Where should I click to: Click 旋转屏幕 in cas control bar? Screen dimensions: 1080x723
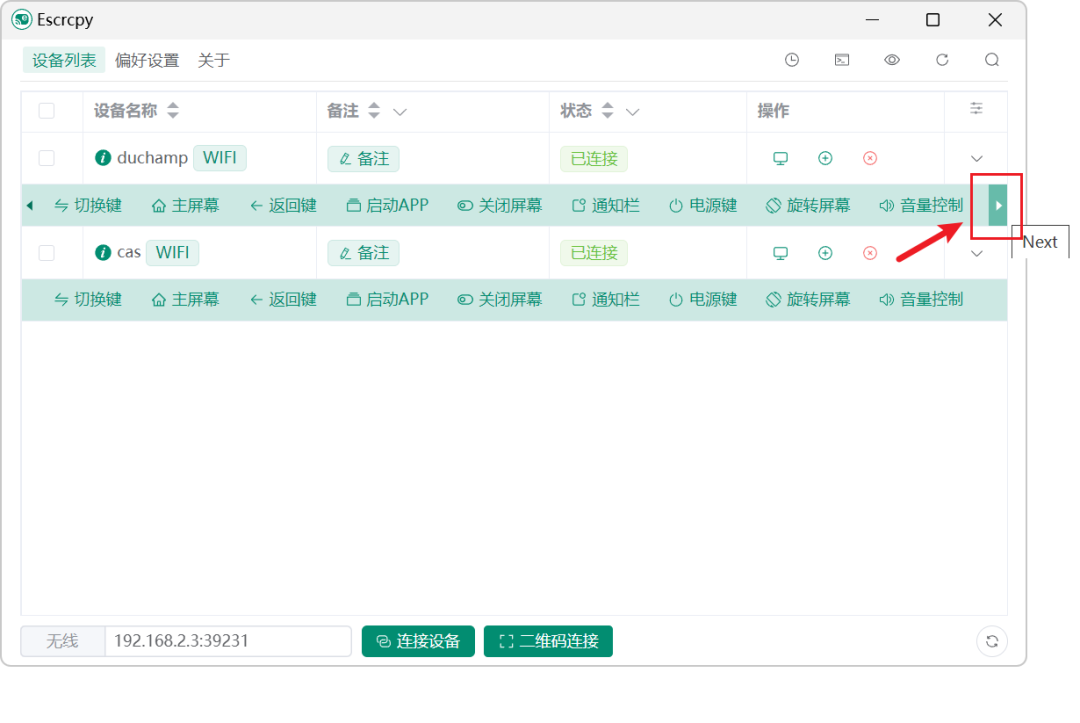pos(808,300)
